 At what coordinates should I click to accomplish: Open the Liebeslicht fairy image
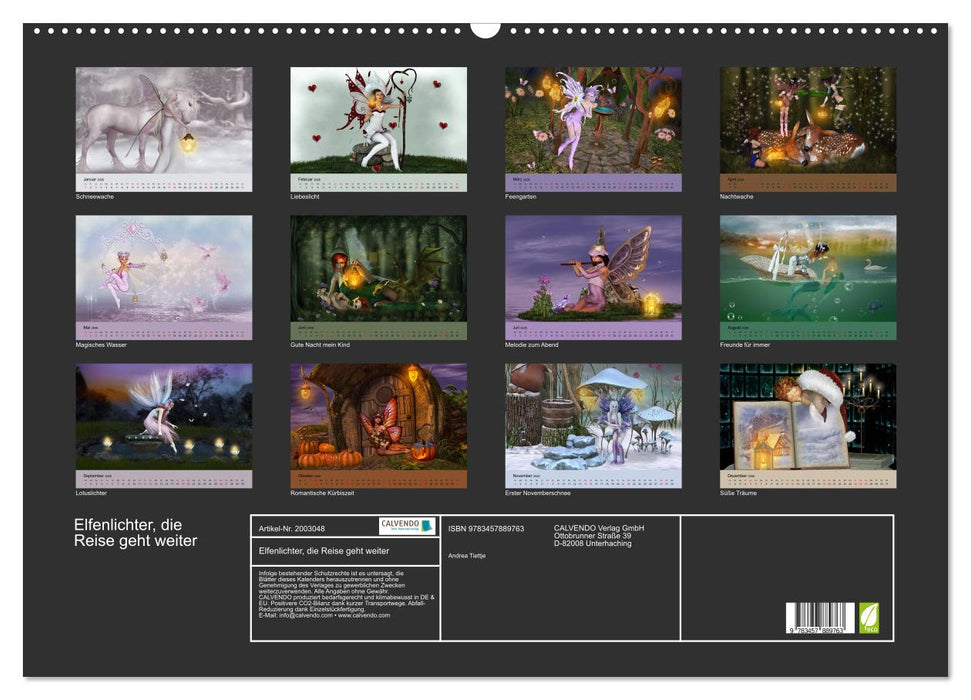(378, 120)
